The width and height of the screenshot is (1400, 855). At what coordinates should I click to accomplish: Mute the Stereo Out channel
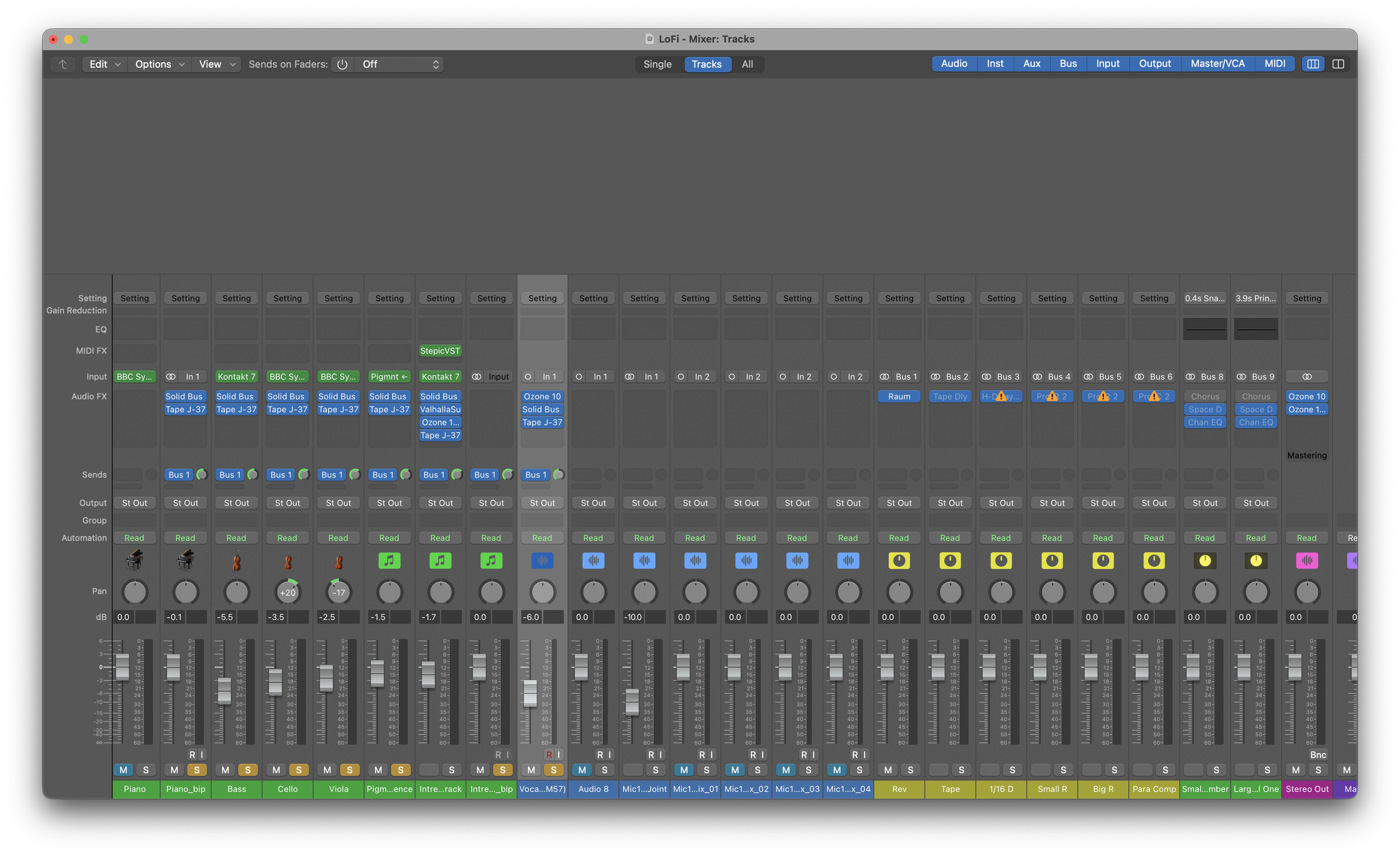coord(1295,770)
